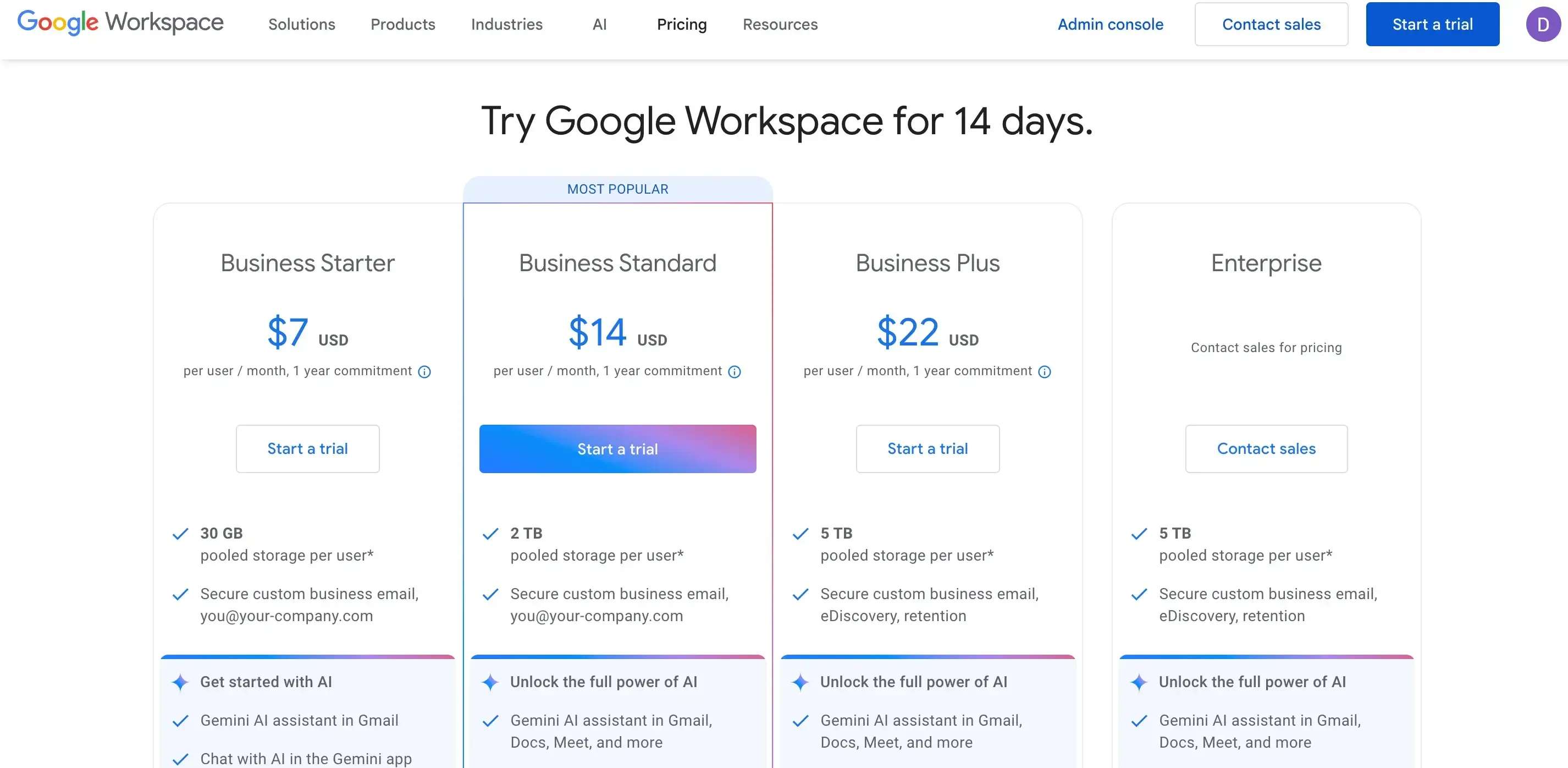Contact sales for Enterprise pricing
The height and width of the screenshot is (768, 1568).
pos(1266,449)
